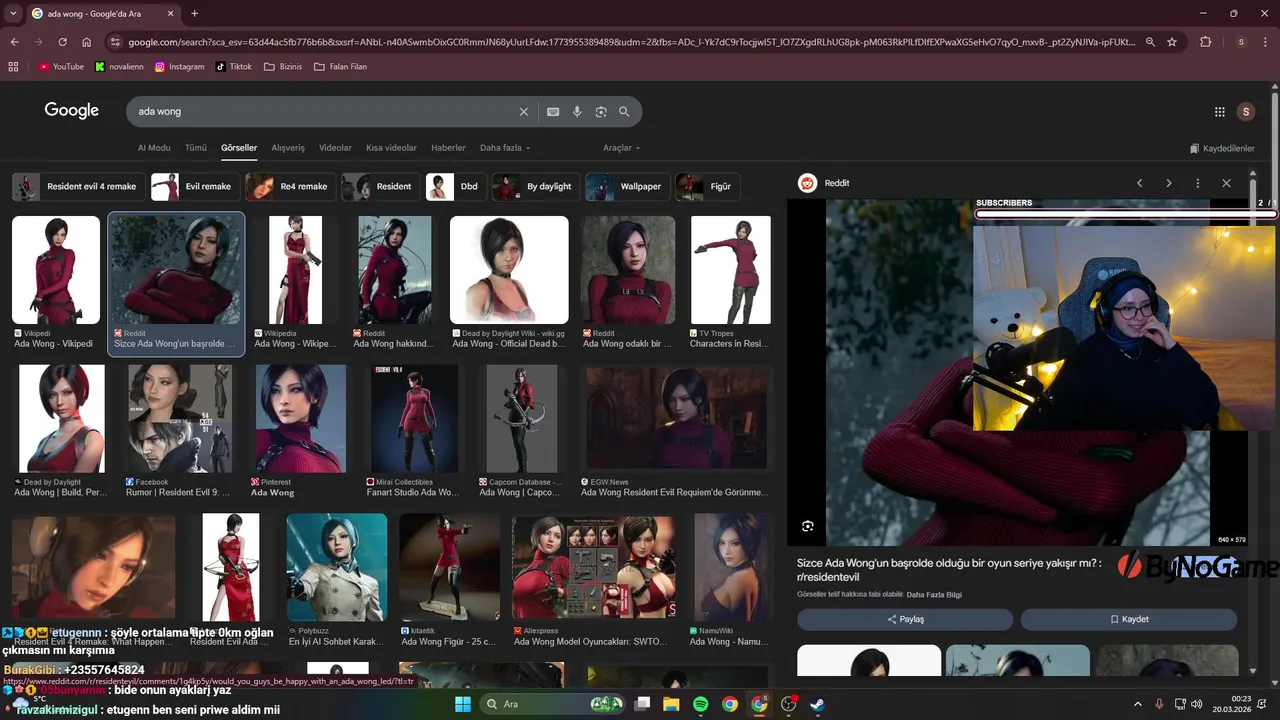This screenshot has height=720, width=1280.
Task: Filter by By daylight chip
Action: tap(535, 187)
